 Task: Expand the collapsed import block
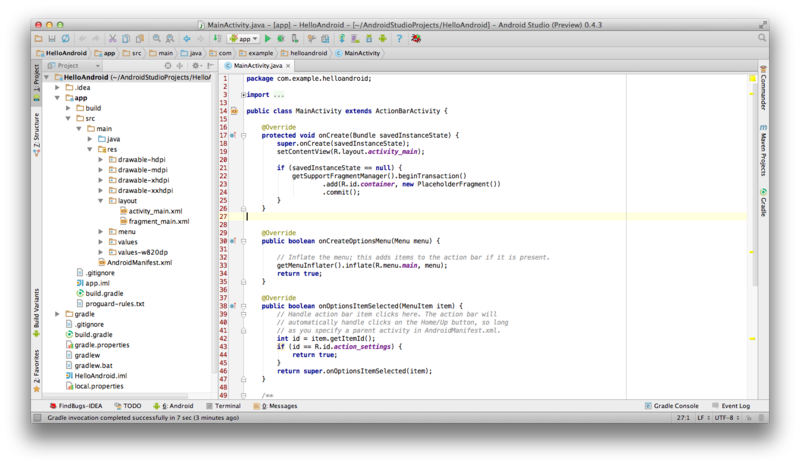pyautogui.click(x=243, y=95)
